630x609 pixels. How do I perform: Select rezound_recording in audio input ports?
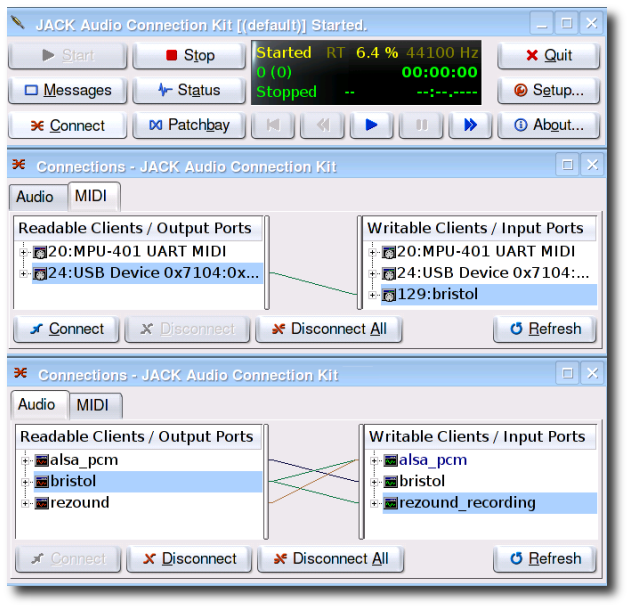(x=489, y=503)
